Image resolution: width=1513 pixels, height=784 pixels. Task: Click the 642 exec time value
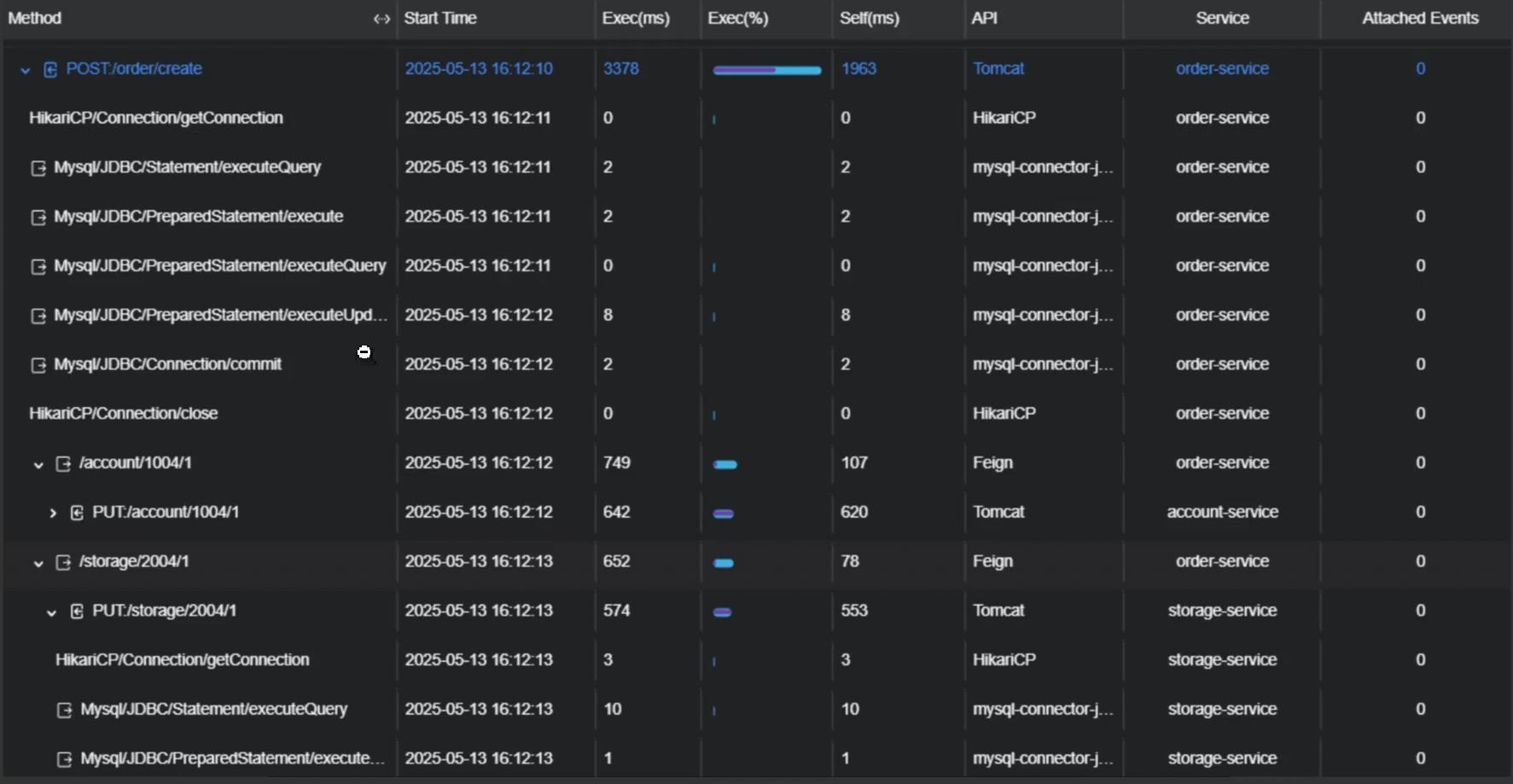617,512
